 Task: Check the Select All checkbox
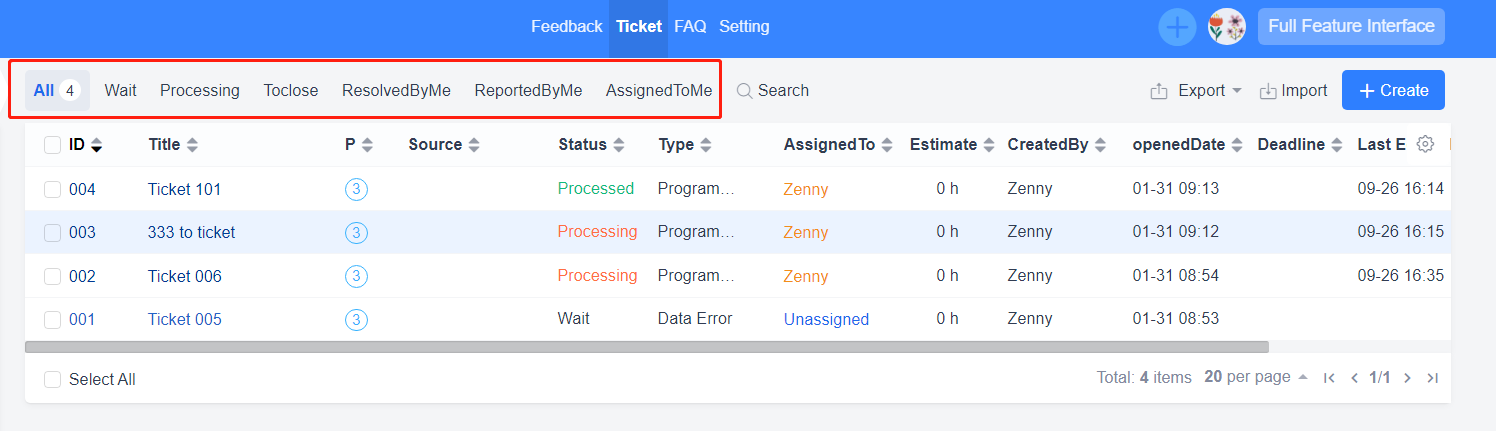[x=53, y=380]
